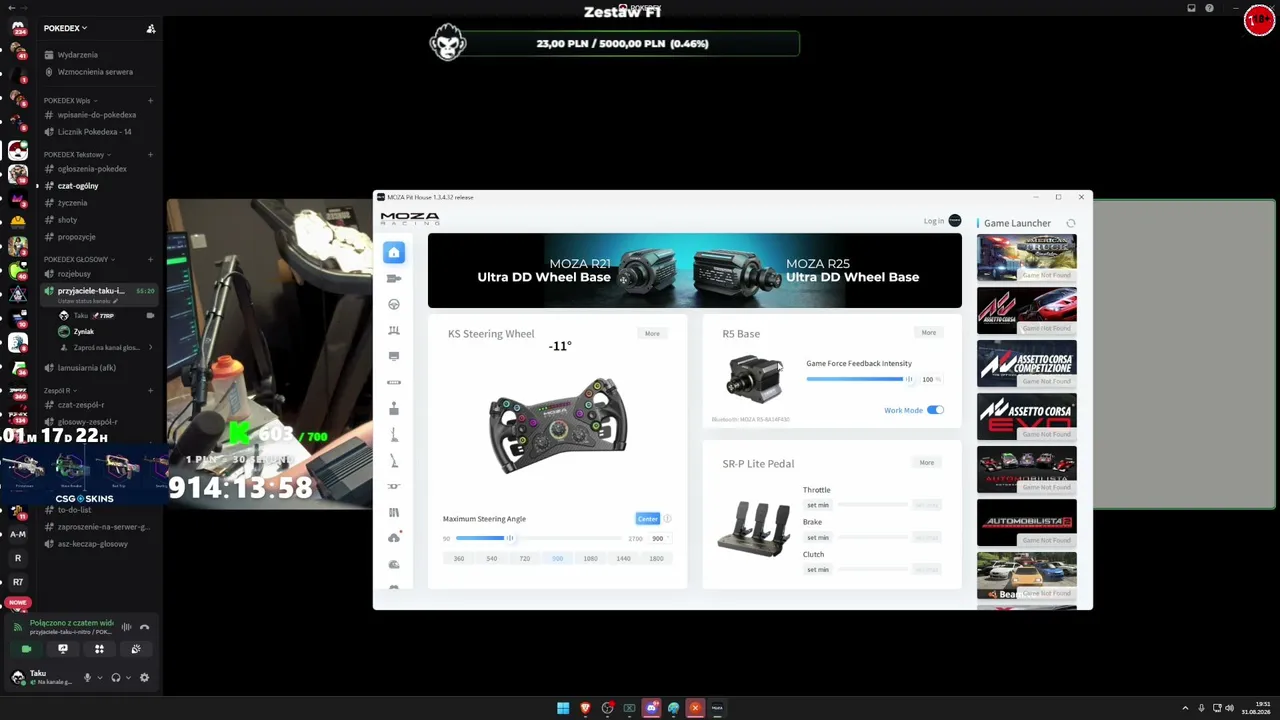Collapse the Zespół R category

pyautogui.click(x=59, y=390)
